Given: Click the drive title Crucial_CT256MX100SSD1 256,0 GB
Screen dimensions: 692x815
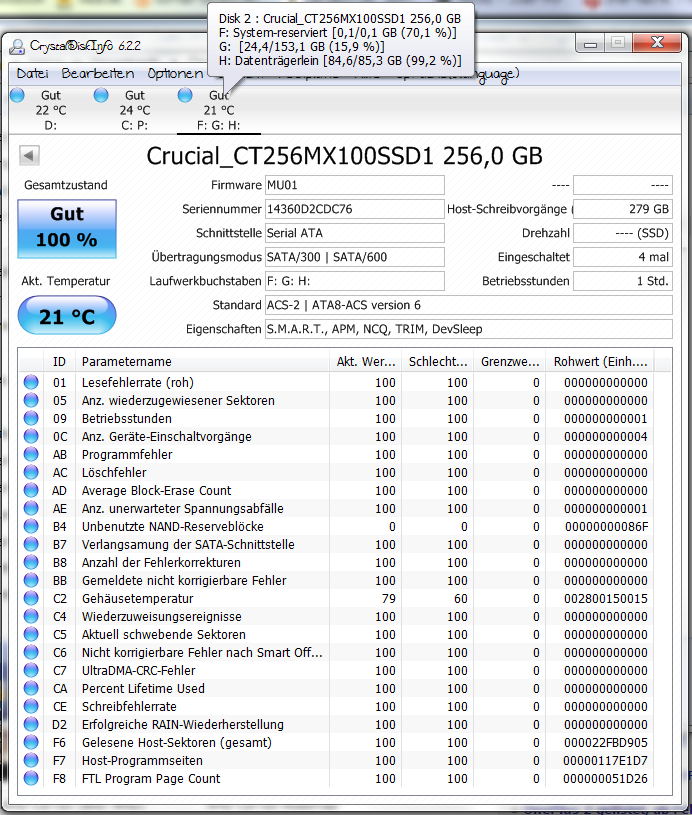Looking at the screenshot, I should (344, 155).
